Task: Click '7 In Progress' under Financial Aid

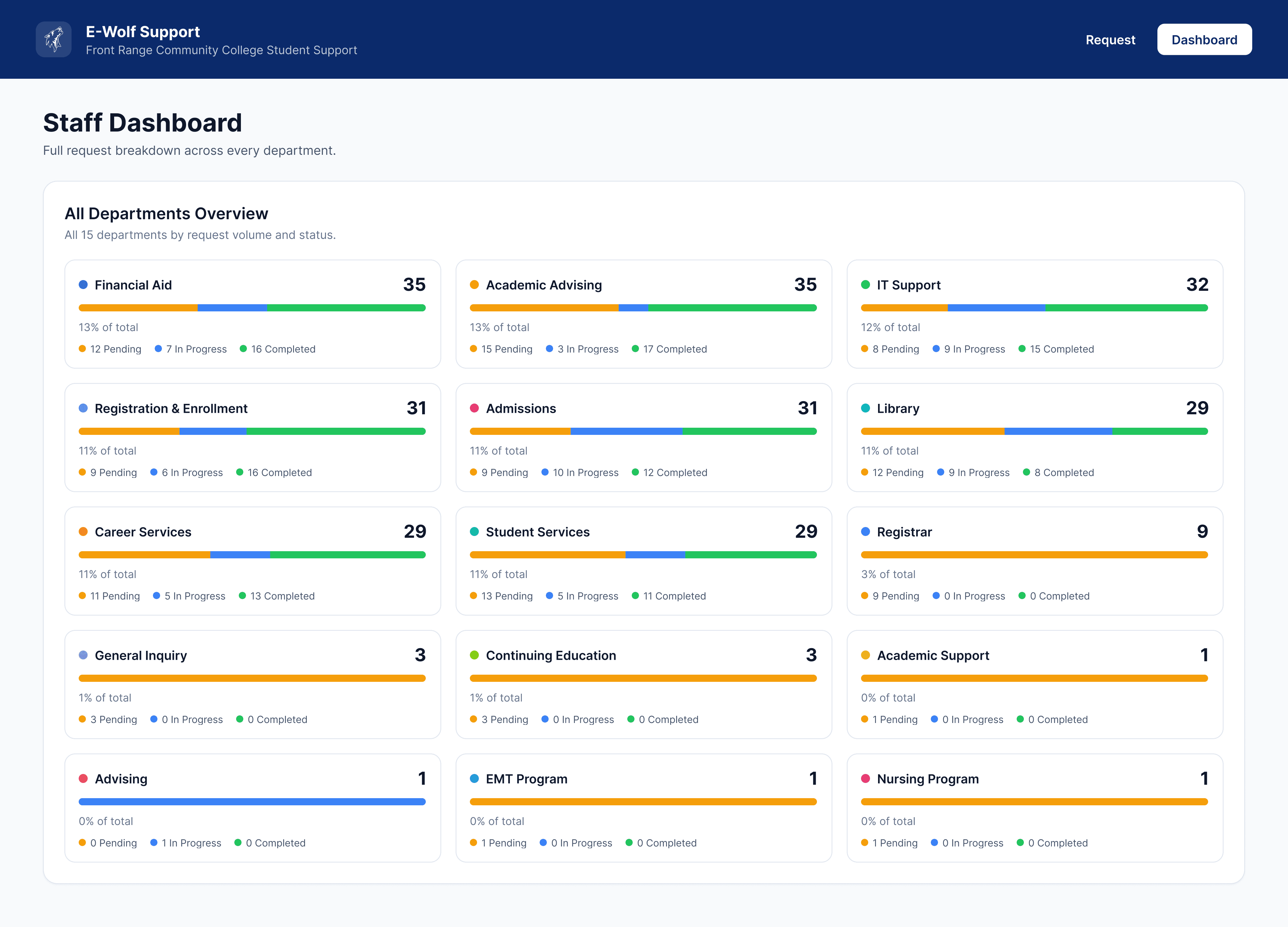Action: coord(191,349)
